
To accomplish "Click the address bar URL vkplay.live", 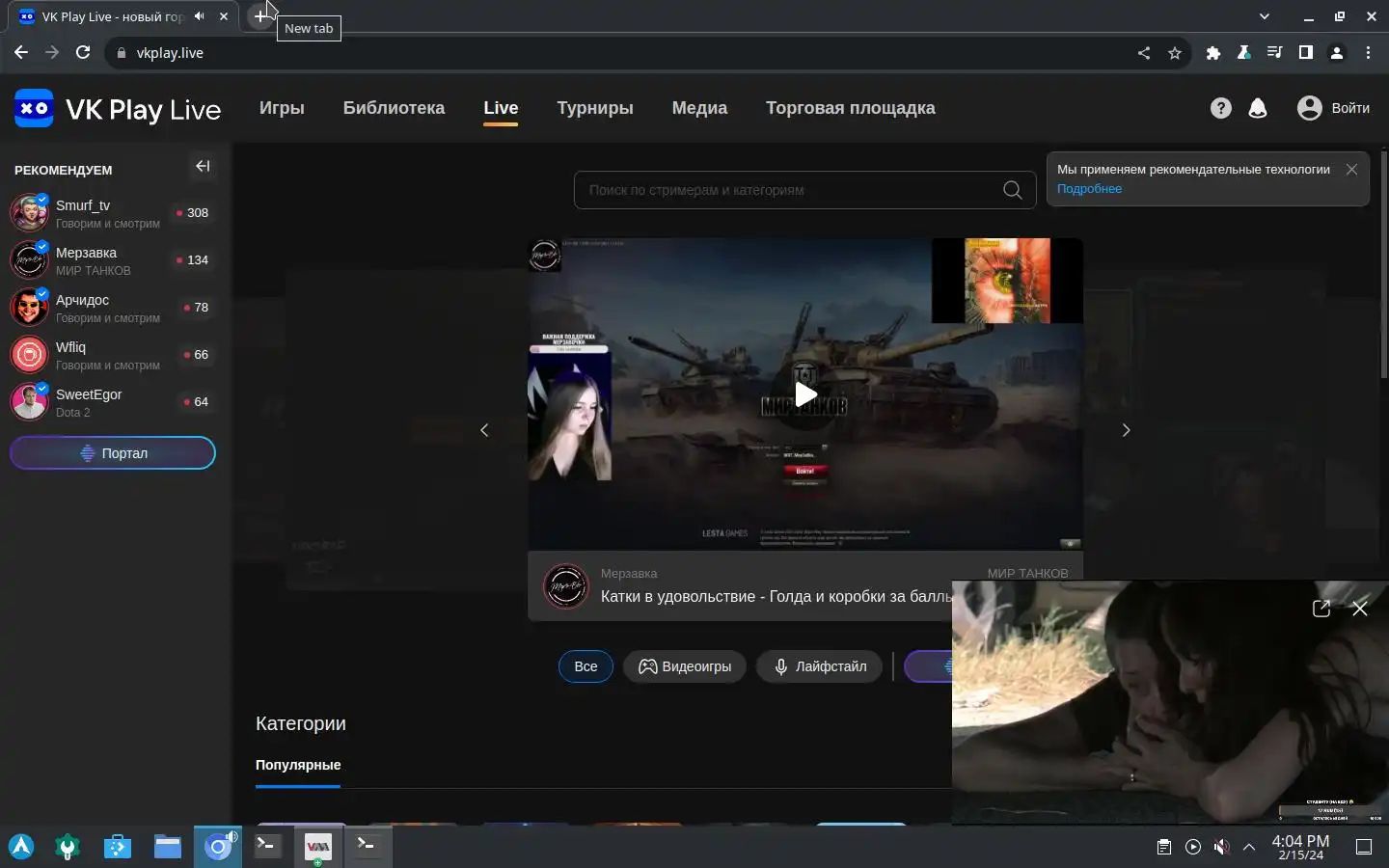I will click(x=170, y=53).
